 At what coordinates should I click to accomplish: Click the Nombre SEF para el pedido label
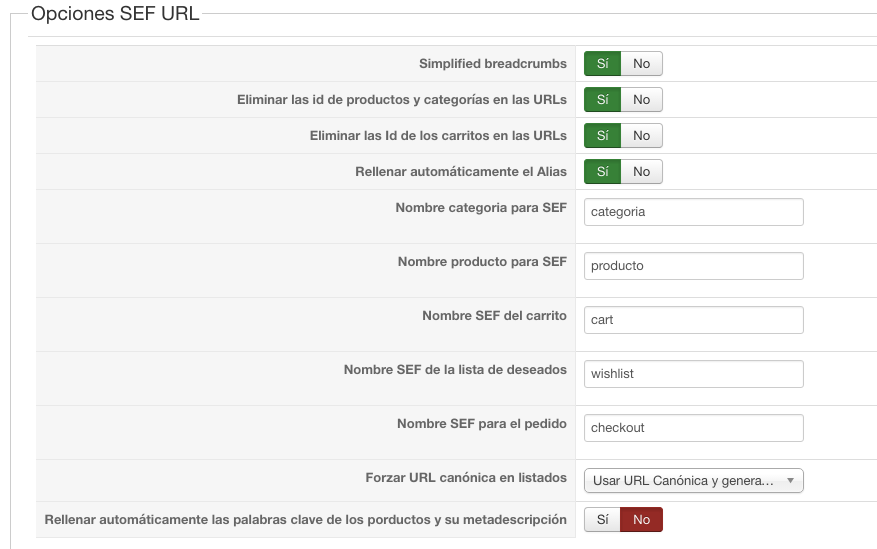tap(482, 424)
